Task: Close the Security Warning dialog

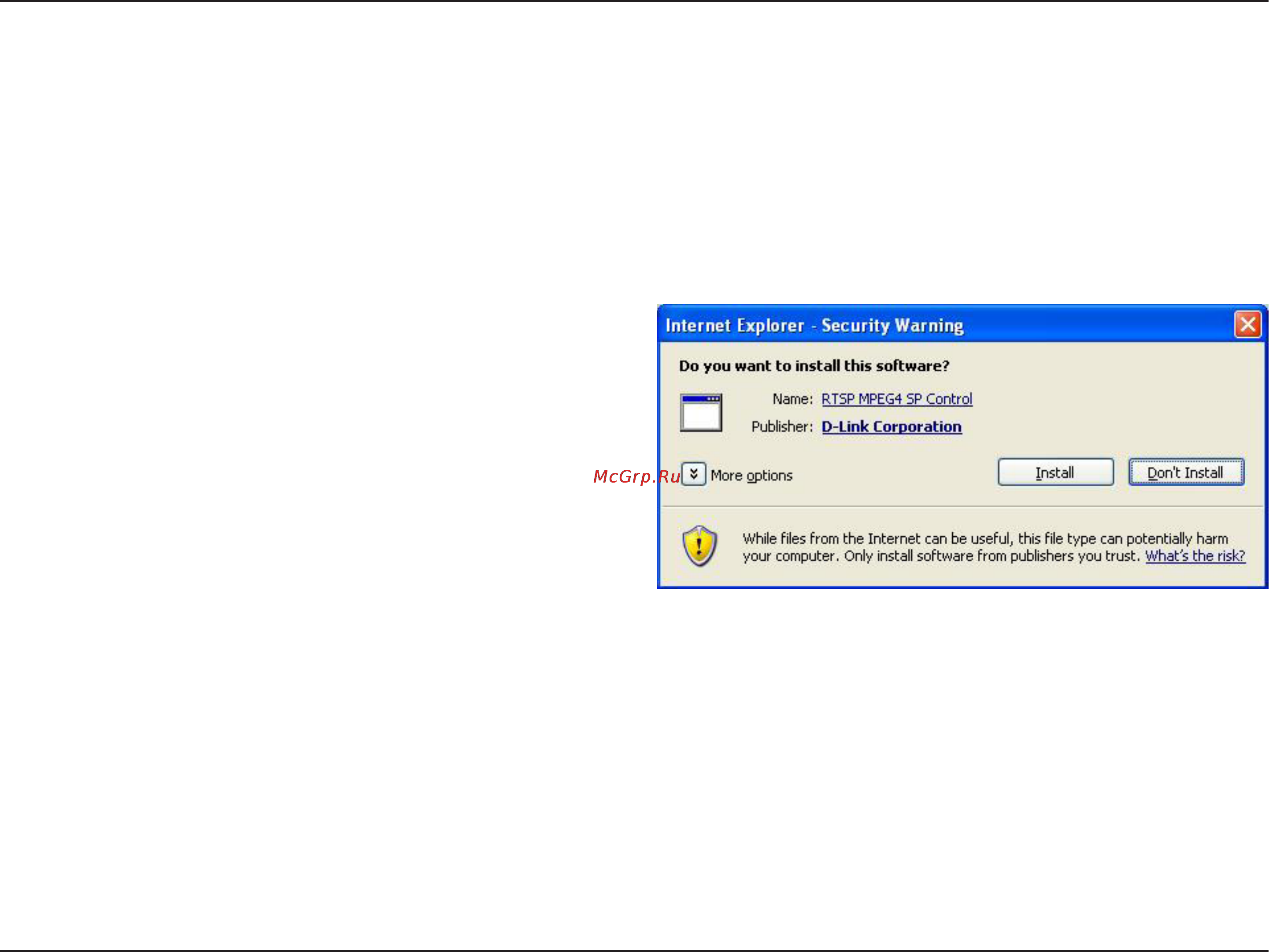Action: point(1247,325)
